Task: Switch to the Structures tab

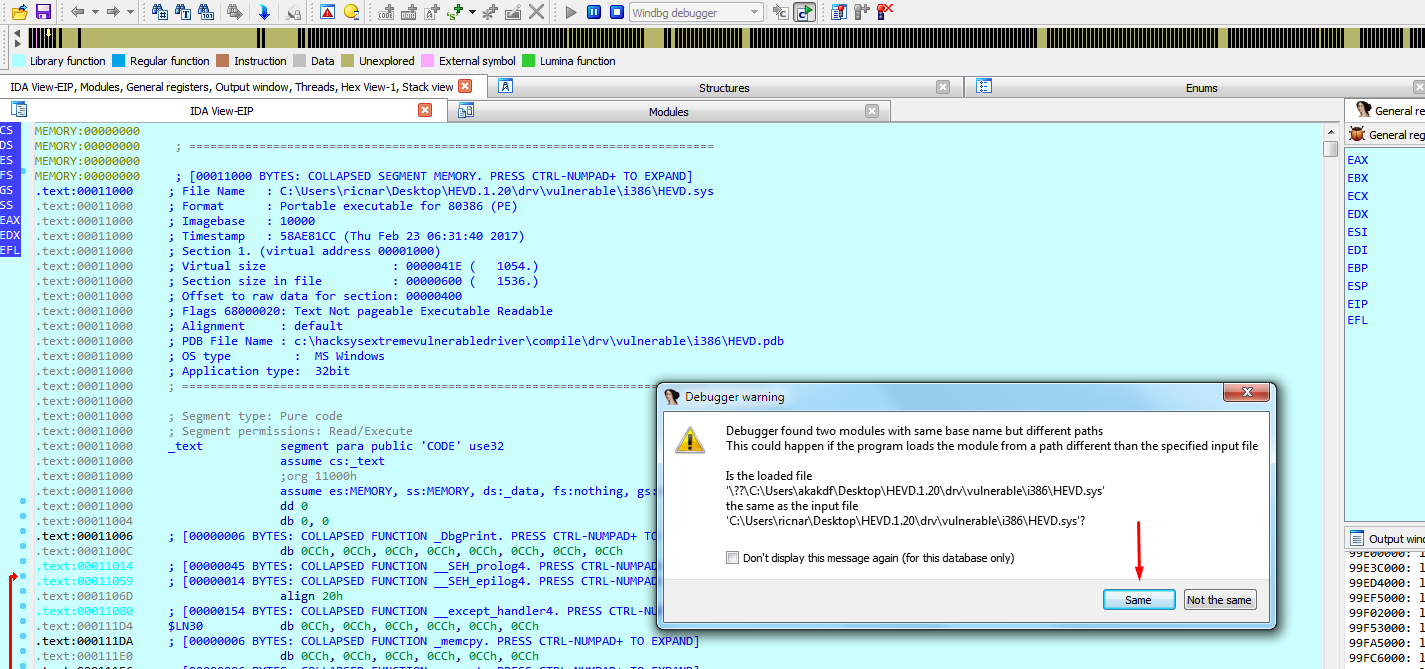Action: pyautogui.click(x=723, y=88)
